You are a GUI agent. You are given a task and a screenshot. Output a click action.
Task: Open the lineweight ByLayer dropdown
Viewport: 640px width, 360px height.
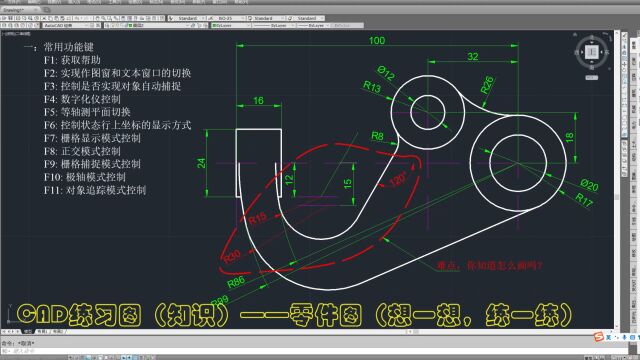coord(313,25)
